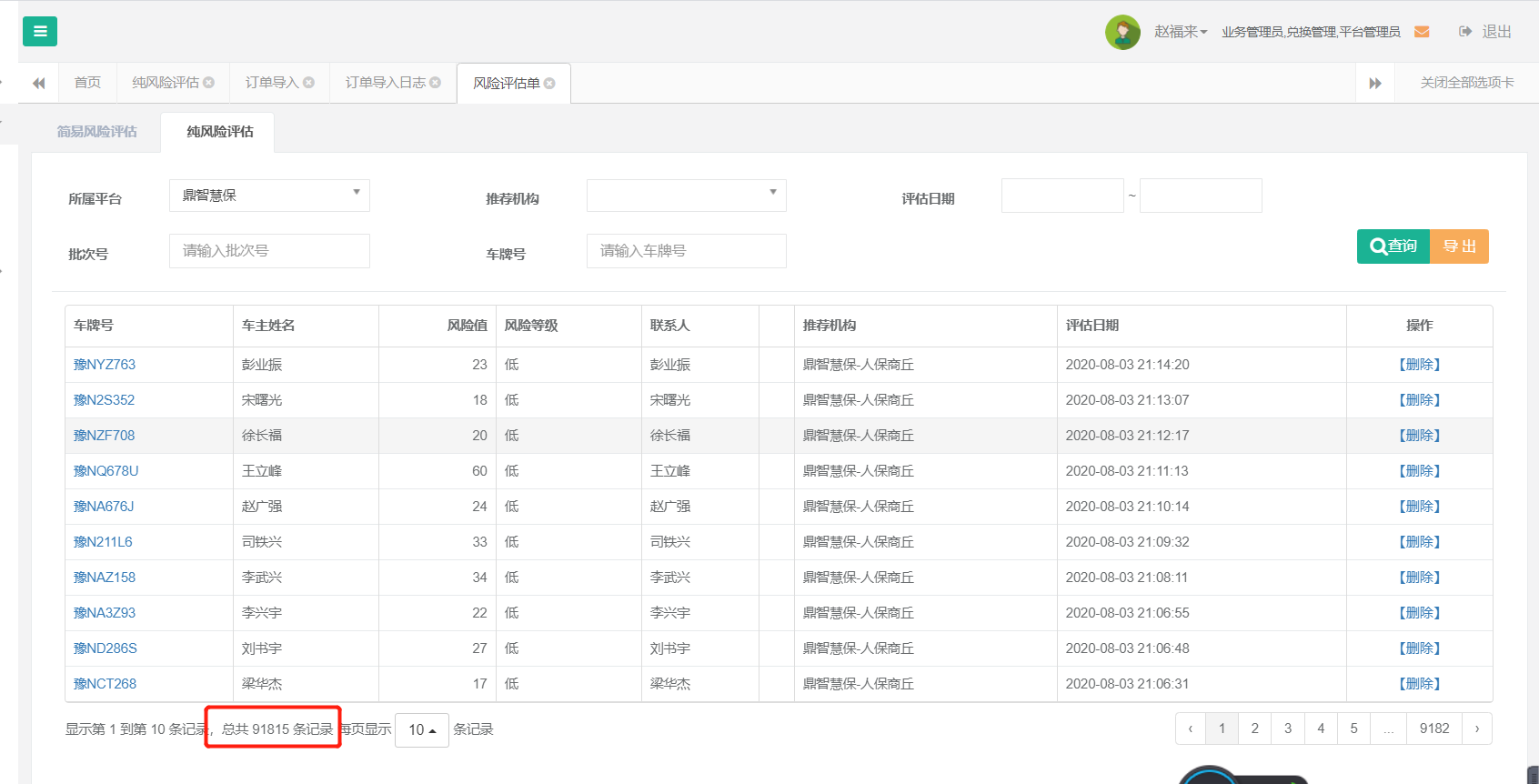Image resolution: width=1539 pixels, height=784 pixels.
Task: Close the 订单导入 tab via its x icon
Action: (x=309, y=83)
